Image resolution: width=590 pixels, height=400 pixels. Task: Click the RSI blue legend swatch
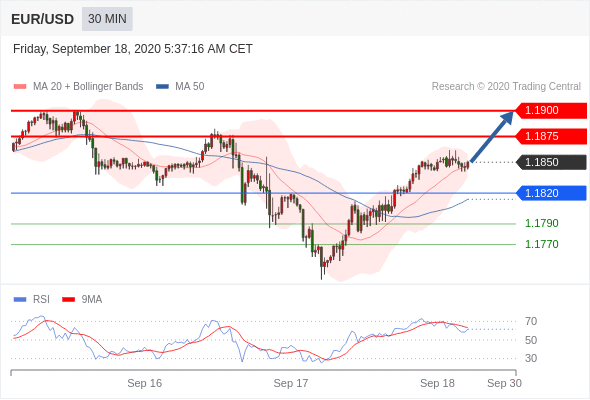20,300
